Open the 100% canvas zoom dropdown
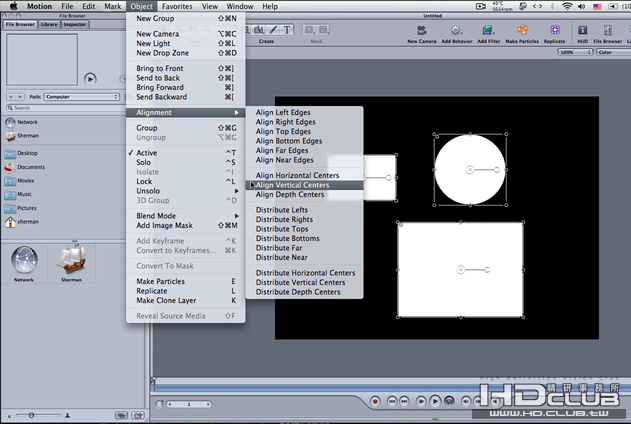This screenshot has height=424, width=631. pos(575,52)
